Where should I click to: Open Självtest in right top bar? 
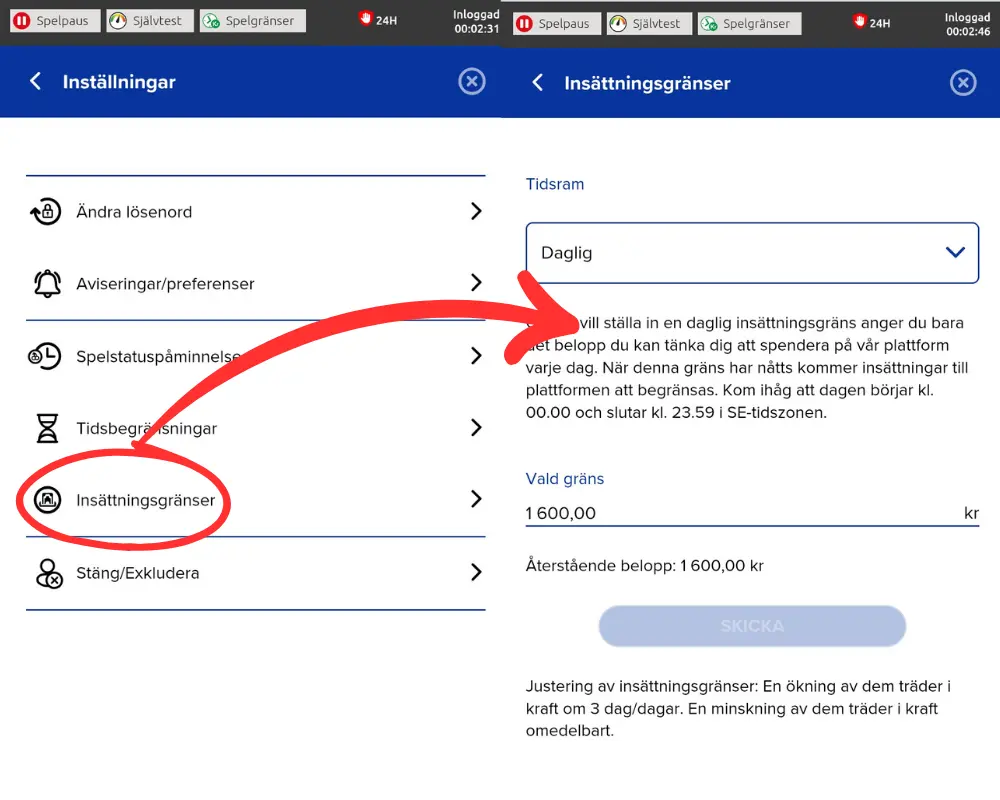649,24
